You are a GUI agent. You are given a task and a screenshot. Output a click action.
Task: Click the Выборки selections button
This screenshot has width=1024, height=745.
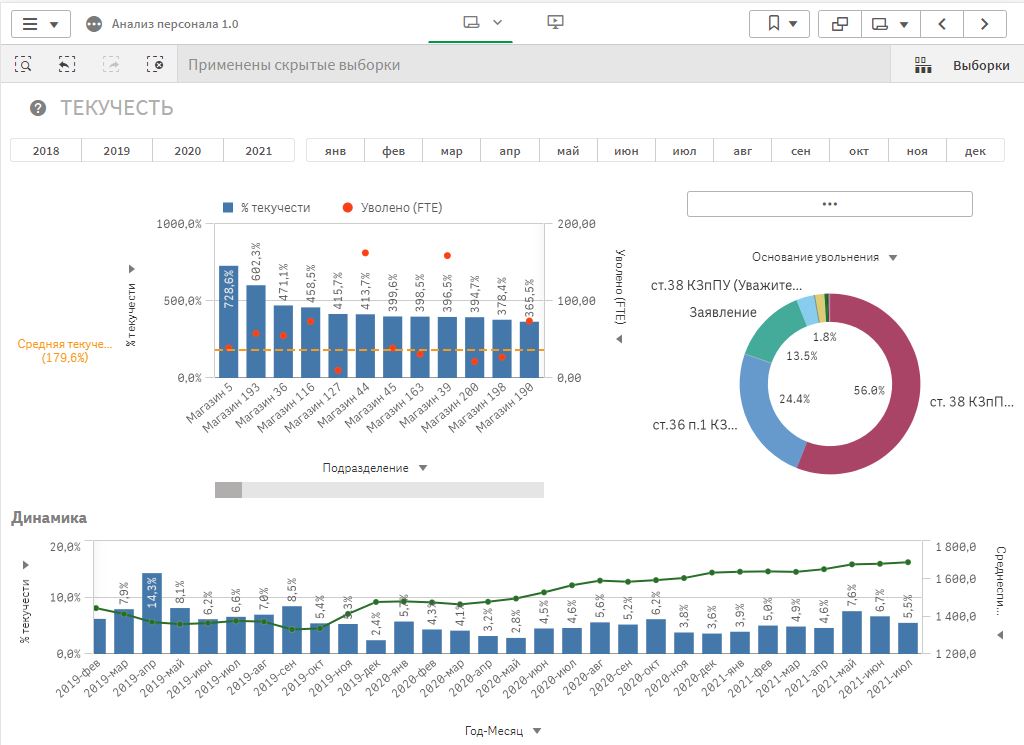tap(980, 65)
